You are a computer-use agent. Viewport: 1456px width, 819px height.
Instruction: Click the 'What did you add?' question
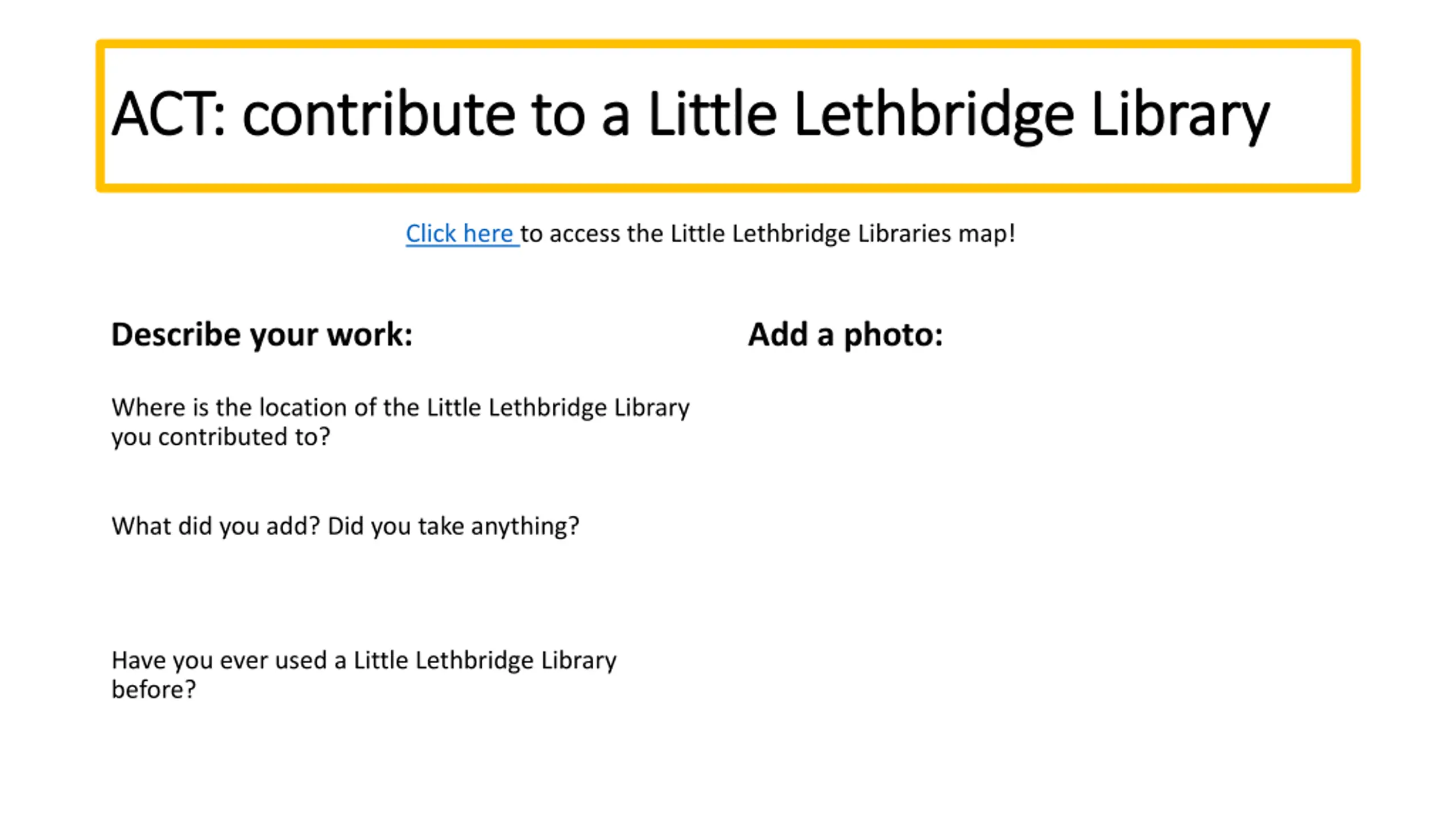click(x=216, y=526)
